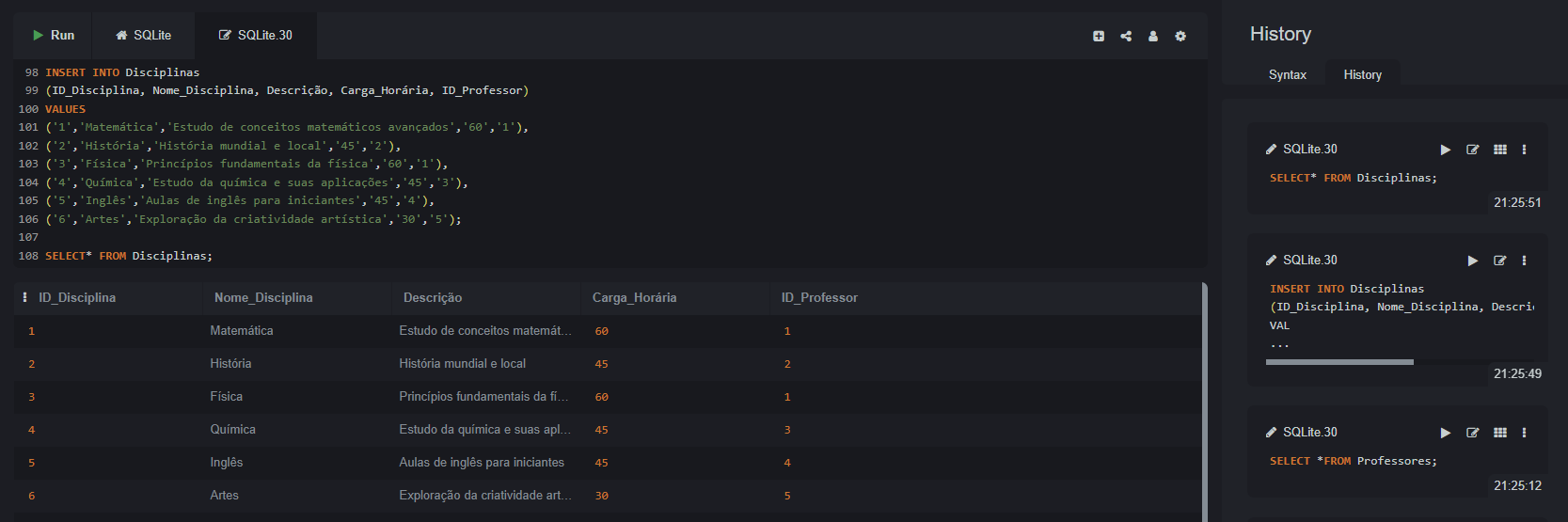Show table grid for the Professores history query
The height and width of the screenshot is (522, 1568).
pyautogui.click(x=1500, y=433)
